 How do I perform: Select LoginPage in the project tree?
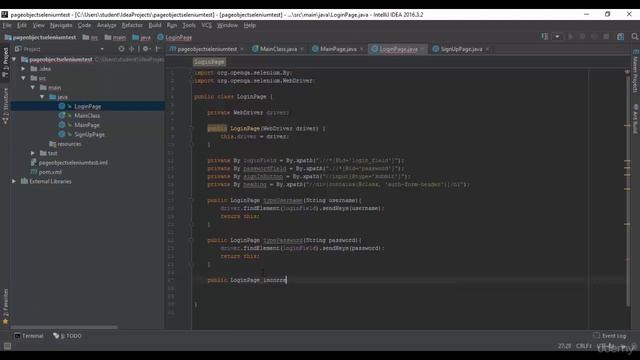click(87, 107)
